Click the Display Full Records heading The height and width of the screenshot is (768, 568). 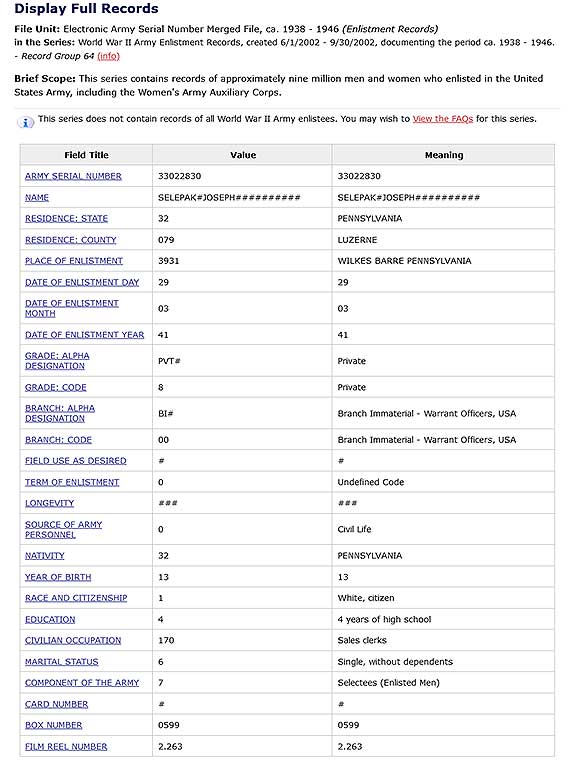coord(86,9)
